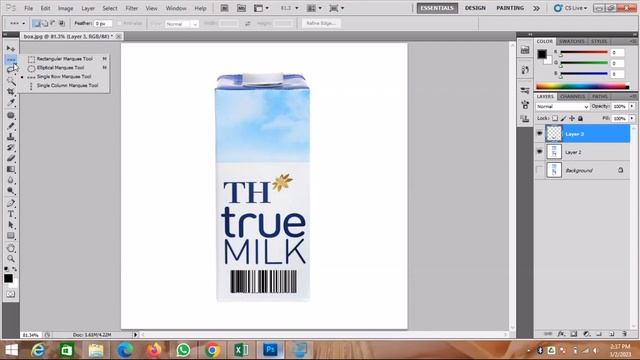Select the Blur tool
Image resolution: width=640 pixels, height=360 pixels.
(x=11, y=180)
